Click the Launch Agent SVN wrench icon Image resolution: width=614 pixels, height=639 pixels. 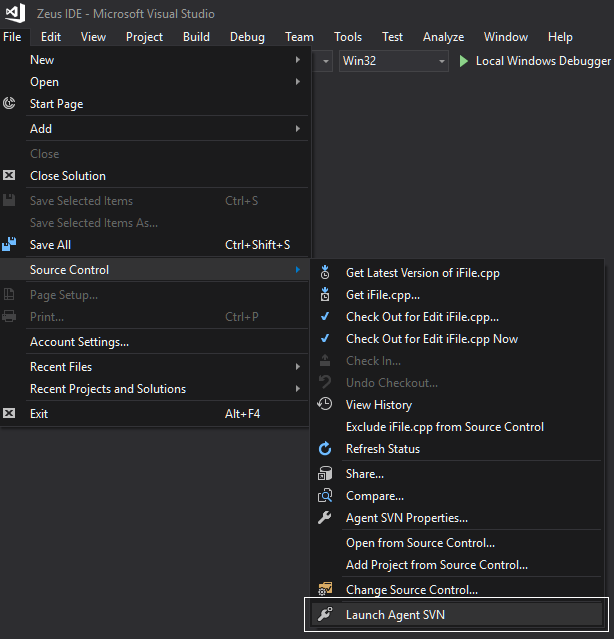click(325, 614)
